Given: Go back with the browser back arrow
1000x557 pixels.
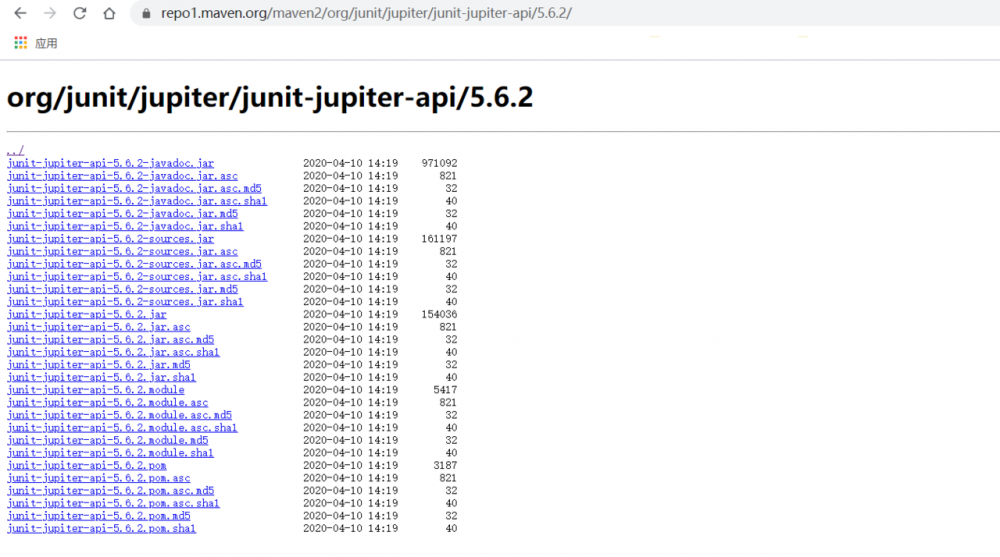Looking at the screenshot, I should click(20, 13).
